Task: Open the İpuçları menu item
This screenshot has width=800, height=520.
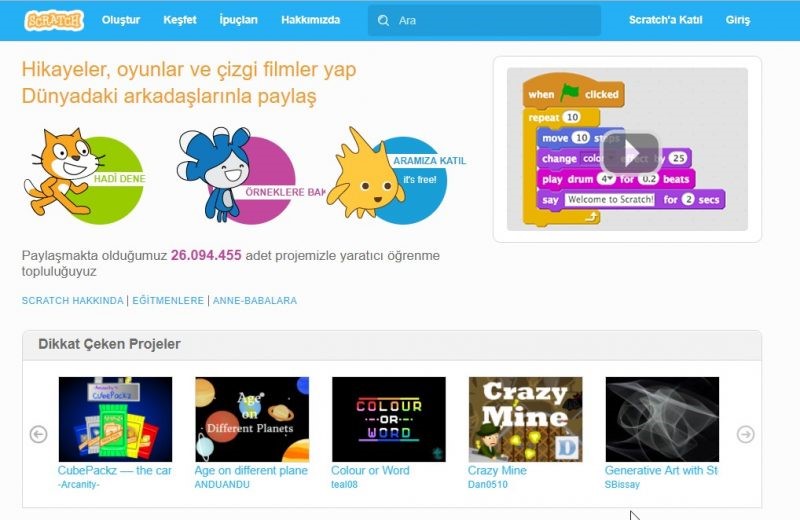Action: [238, 20]
